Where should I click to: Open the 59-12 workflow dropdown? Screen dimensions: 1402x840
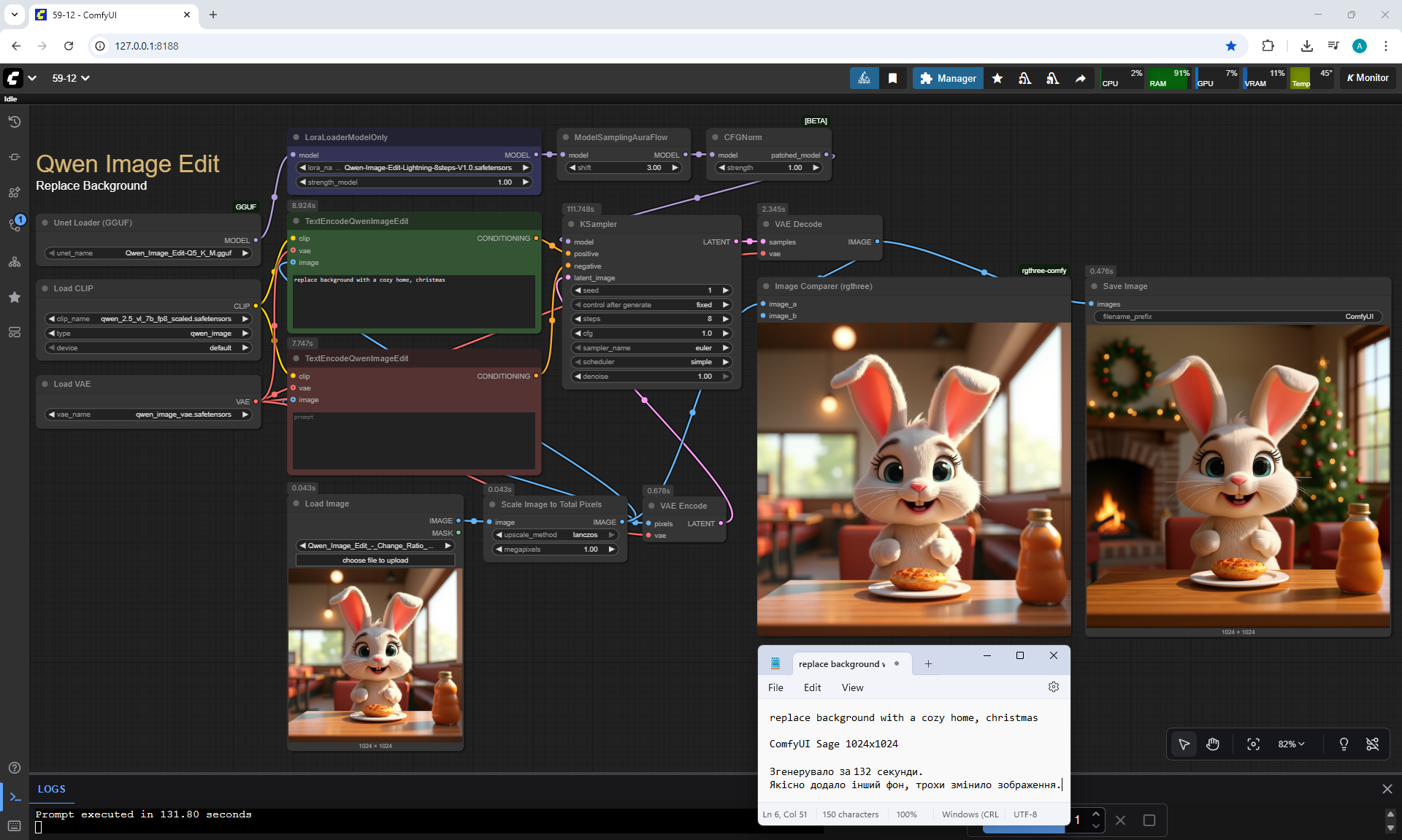click(x=71, y=78)
